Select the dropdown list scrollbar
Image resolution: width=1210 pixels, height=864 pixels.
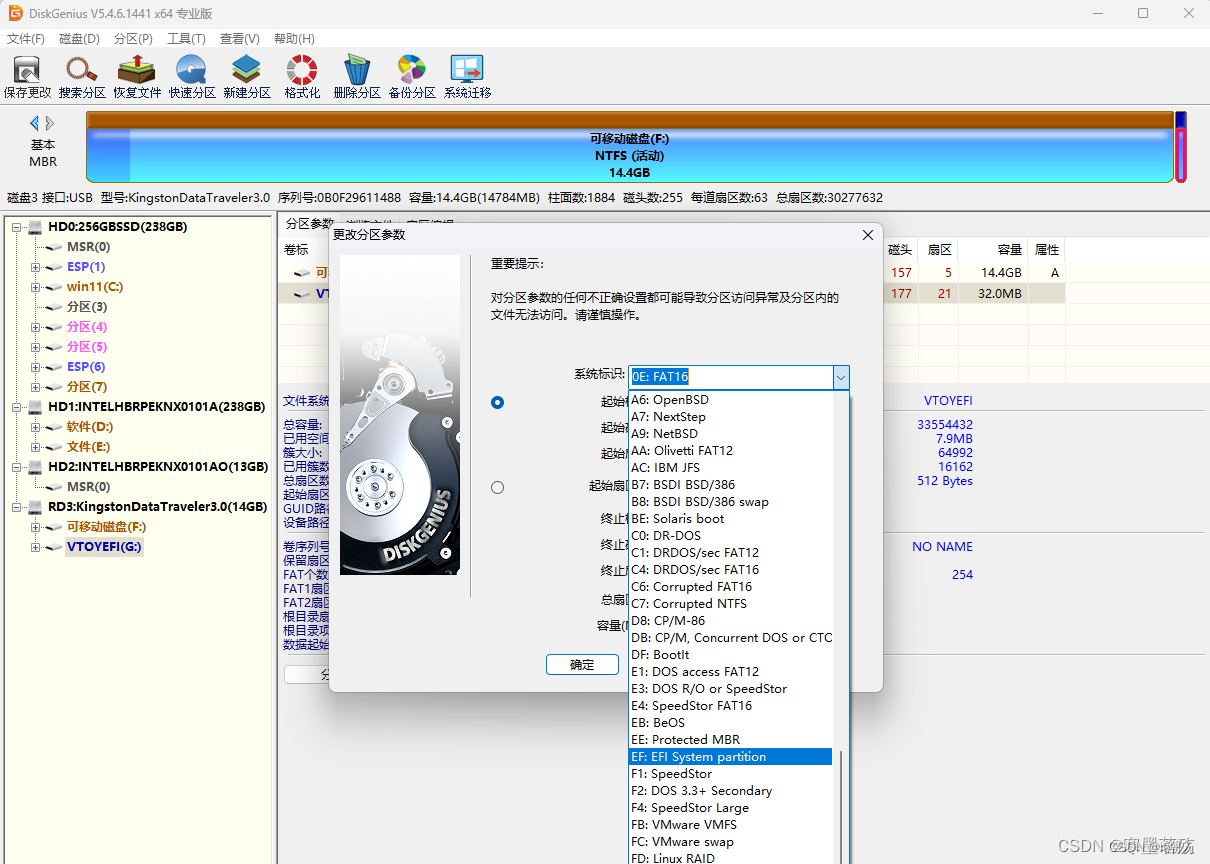841,808
